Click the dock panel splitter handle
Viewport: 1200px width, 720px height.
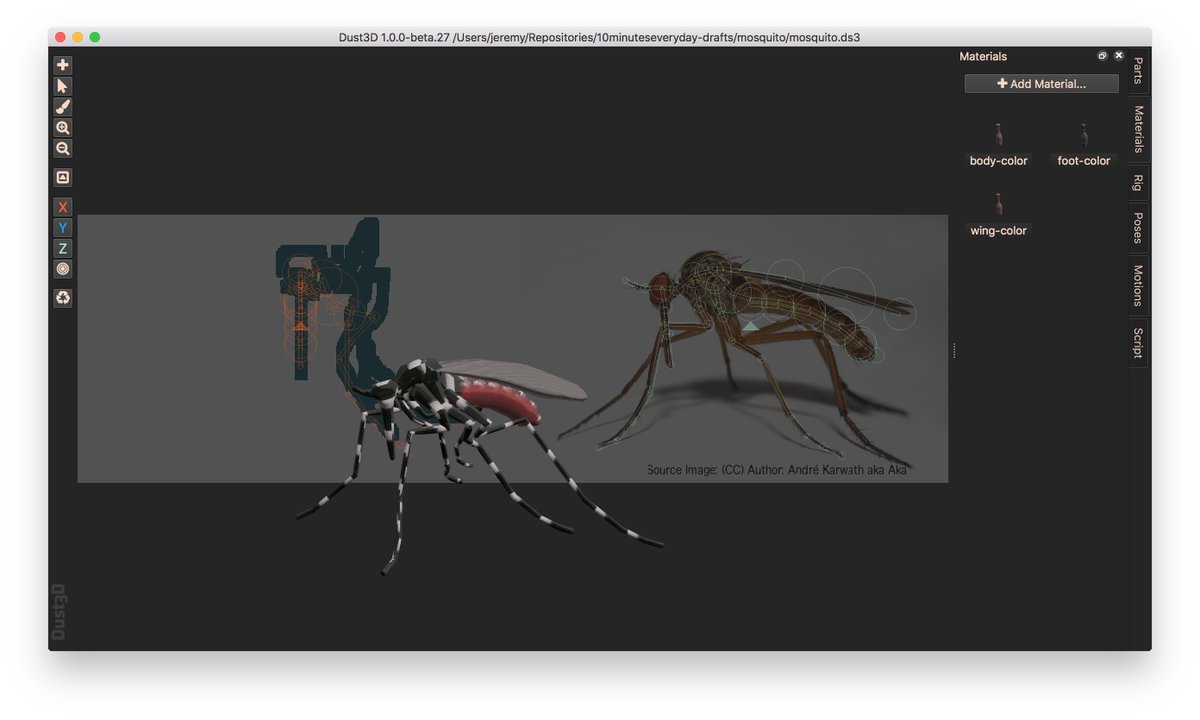click(954, 350)
